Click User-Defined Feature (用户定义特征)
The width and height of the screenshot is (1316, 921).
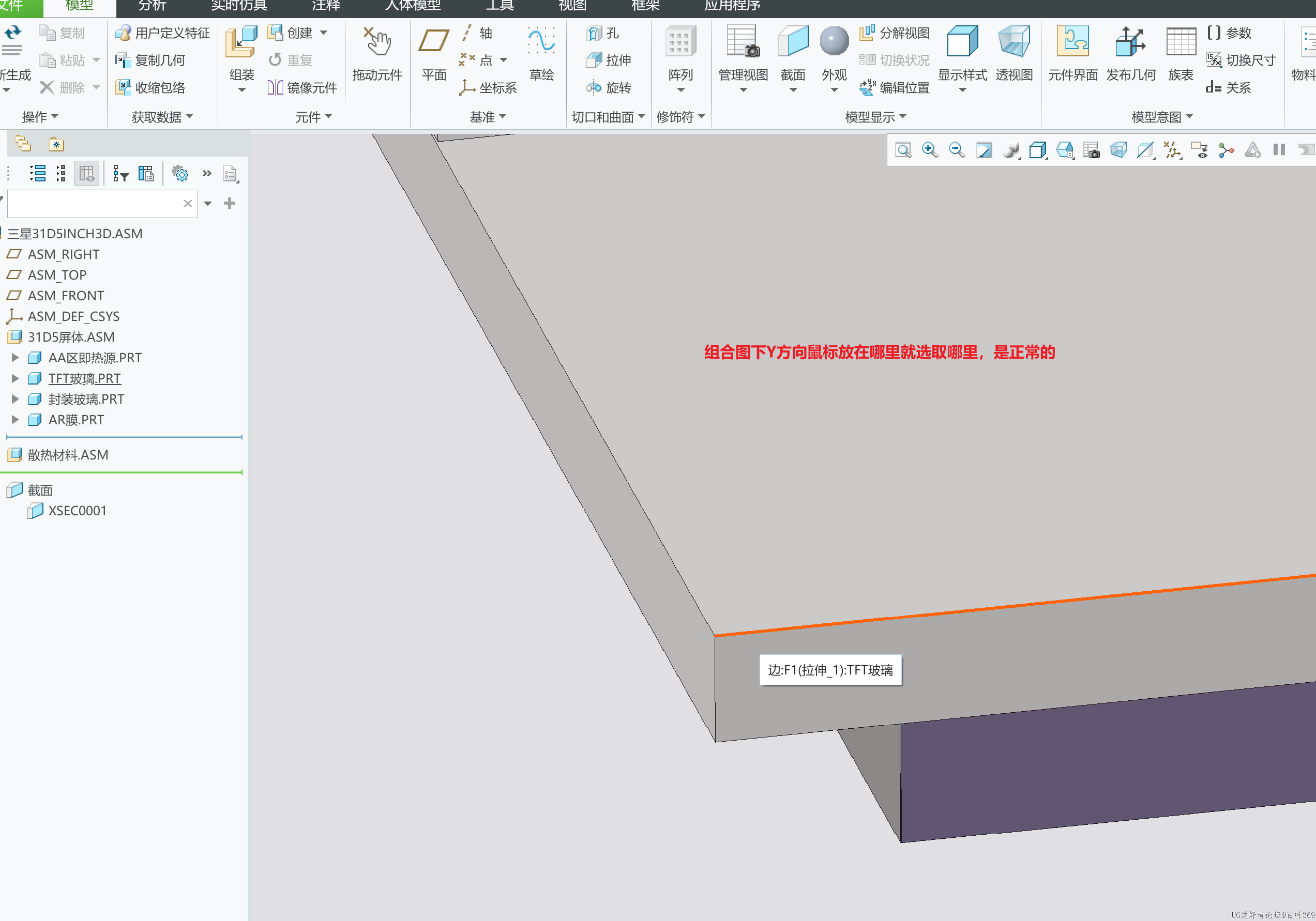pyautogui.click(x=162, y=33)
